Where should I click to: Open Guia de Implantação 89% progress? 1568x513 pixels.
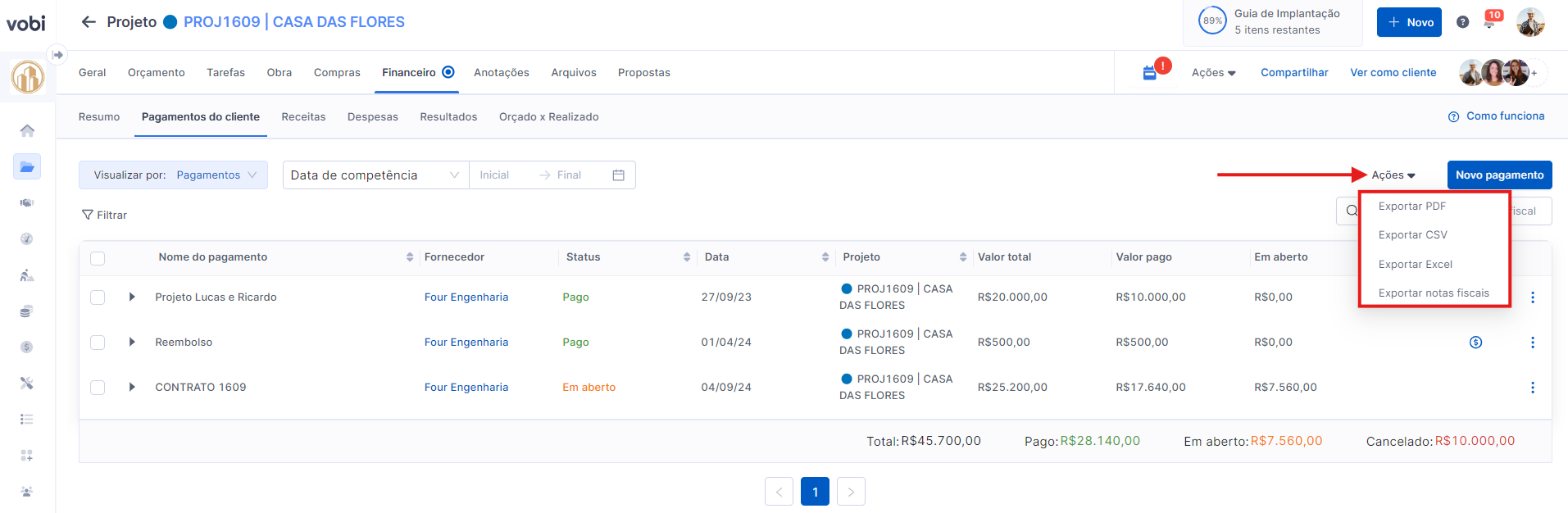(x=1272, y=22)
